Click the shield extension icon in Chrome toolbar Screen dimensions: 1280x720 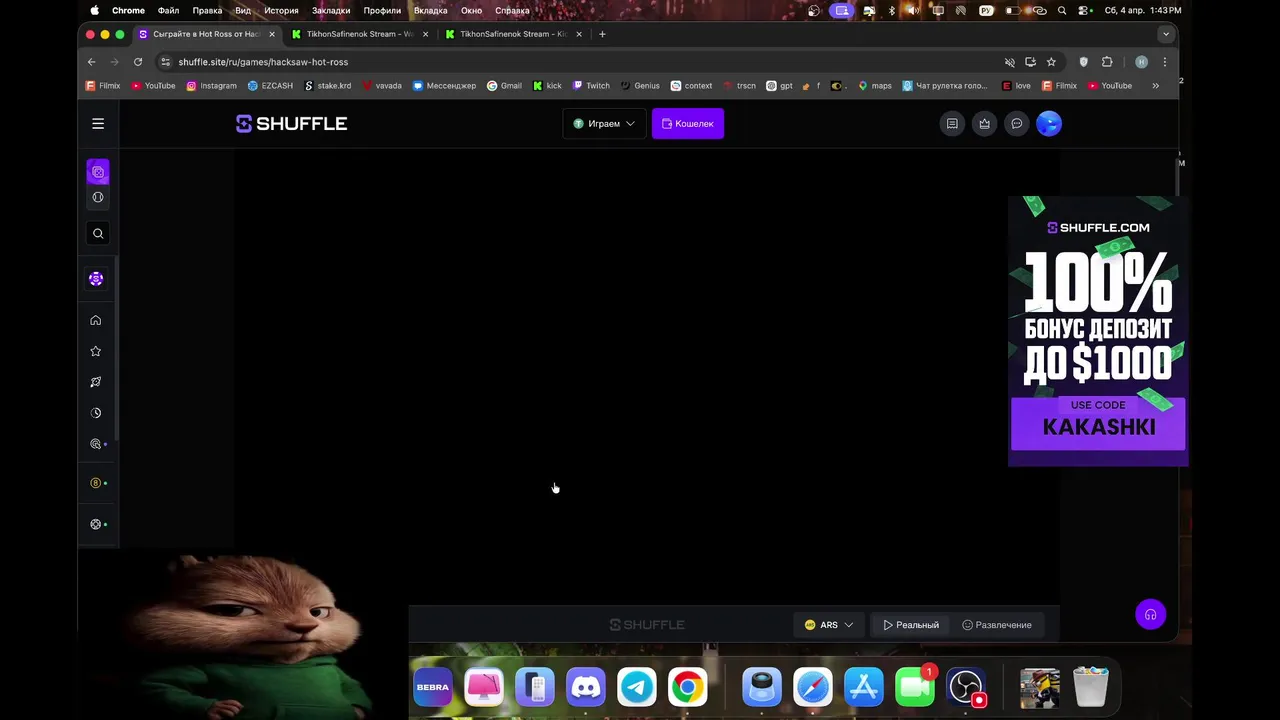1083,62
